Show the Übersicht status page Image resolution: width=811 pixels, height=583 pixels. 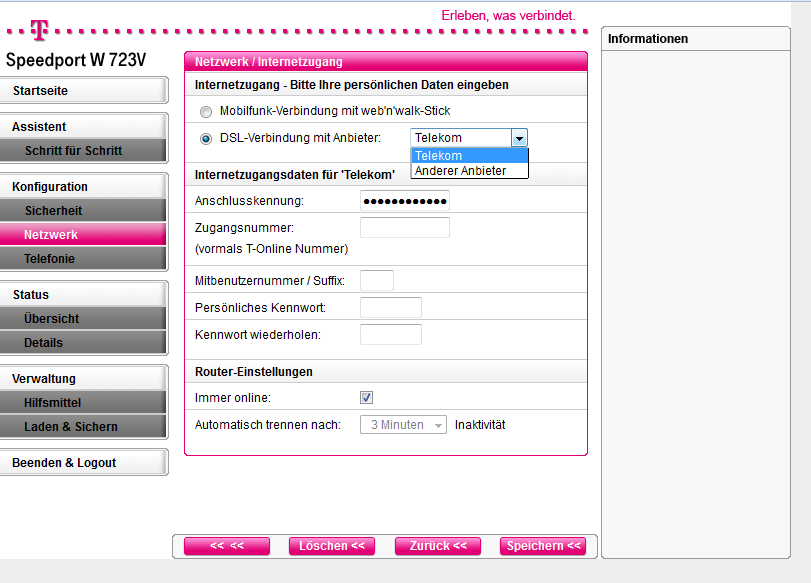[83, 319]
